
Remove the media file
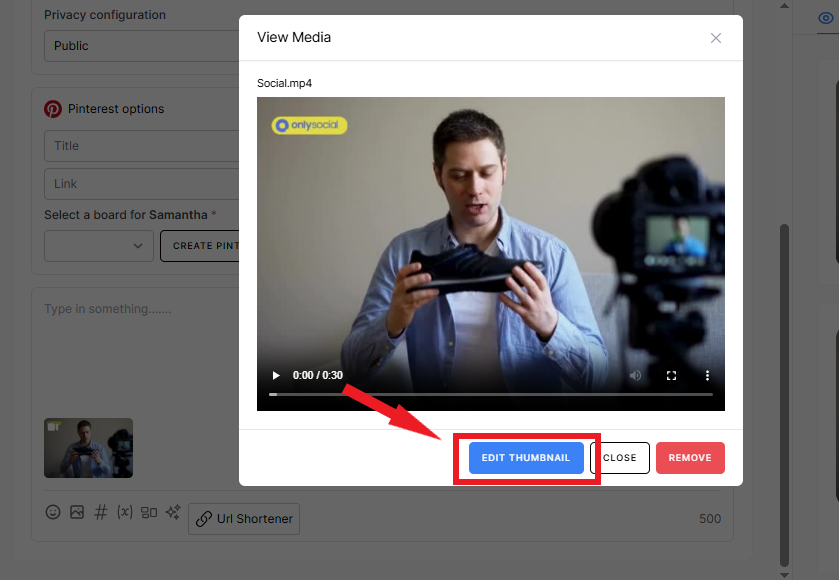pyautogui.click(x=690, y=458)
